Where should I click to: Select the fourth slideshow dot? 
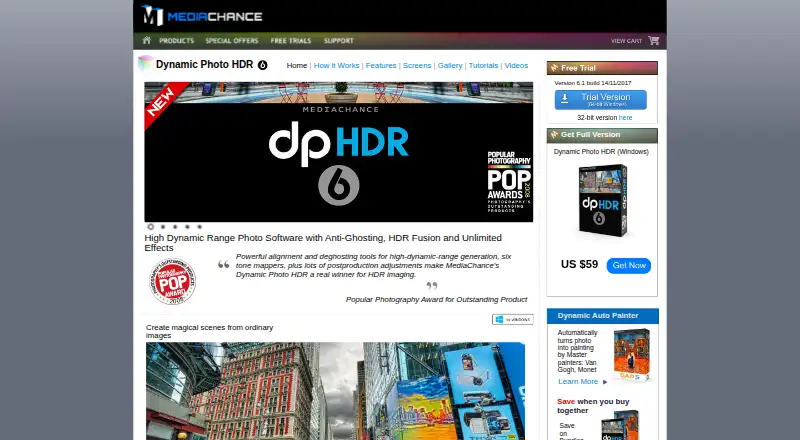click(x=187, y=227)
